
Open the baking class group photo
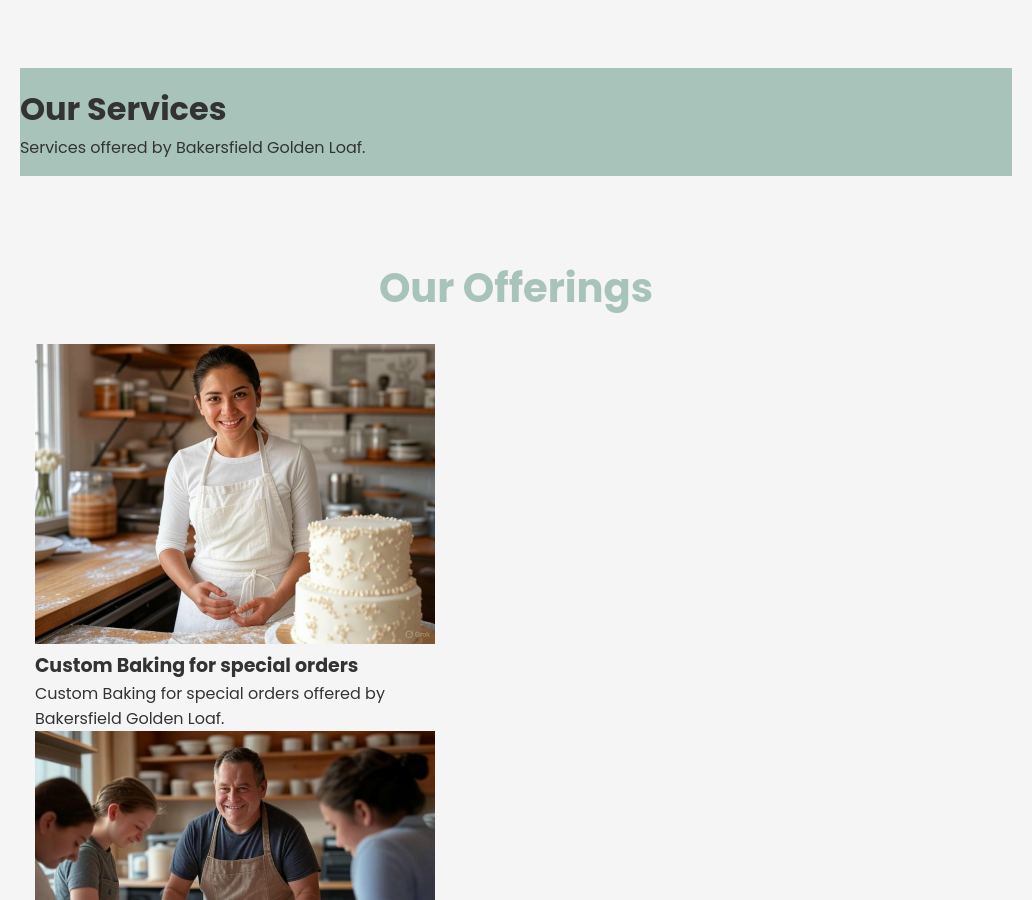tap(235, 815)
